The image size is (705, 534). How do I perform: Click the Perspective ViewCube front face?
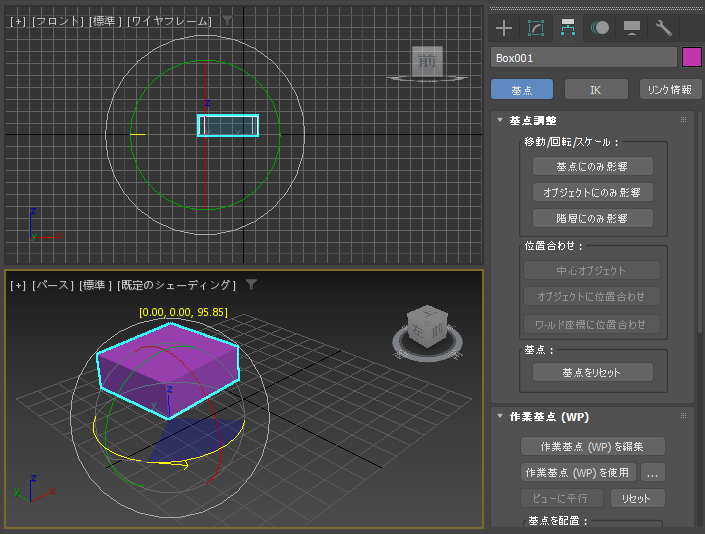(x=437, y=332)
